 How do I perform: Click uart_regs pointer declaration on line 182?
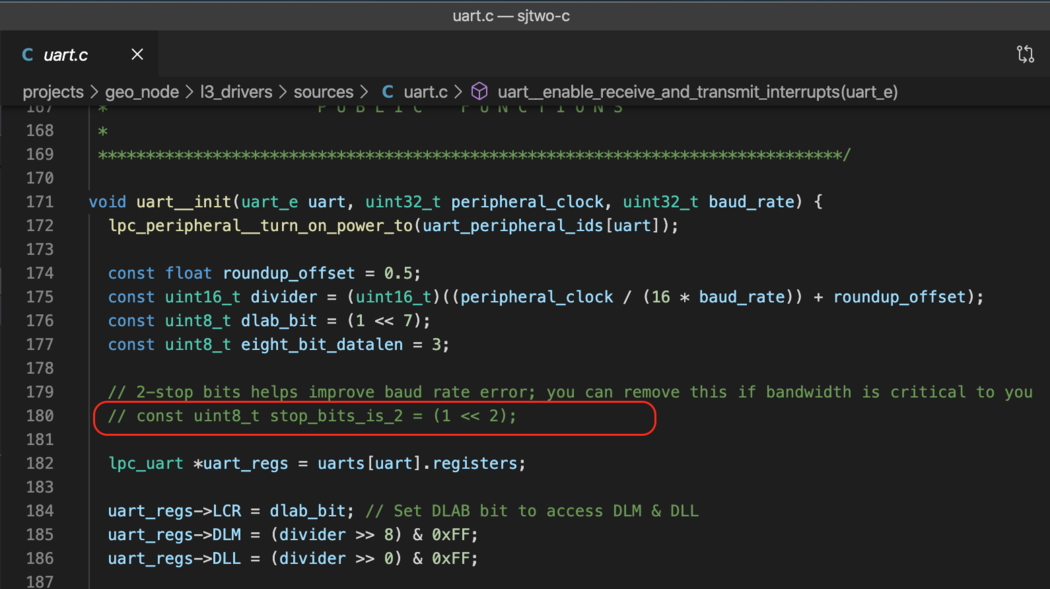click(317, 463)
